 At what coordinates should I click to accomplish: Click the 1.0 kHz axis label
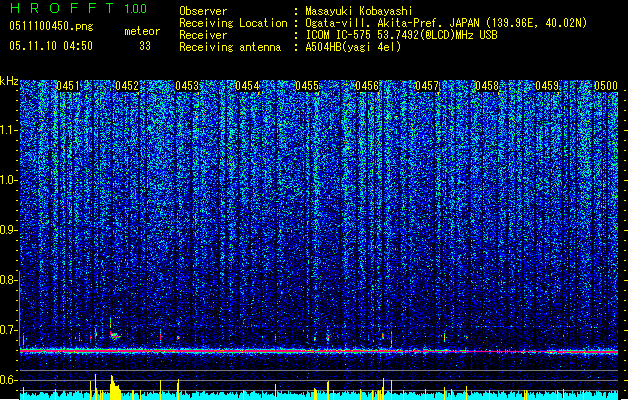point(9,180)
